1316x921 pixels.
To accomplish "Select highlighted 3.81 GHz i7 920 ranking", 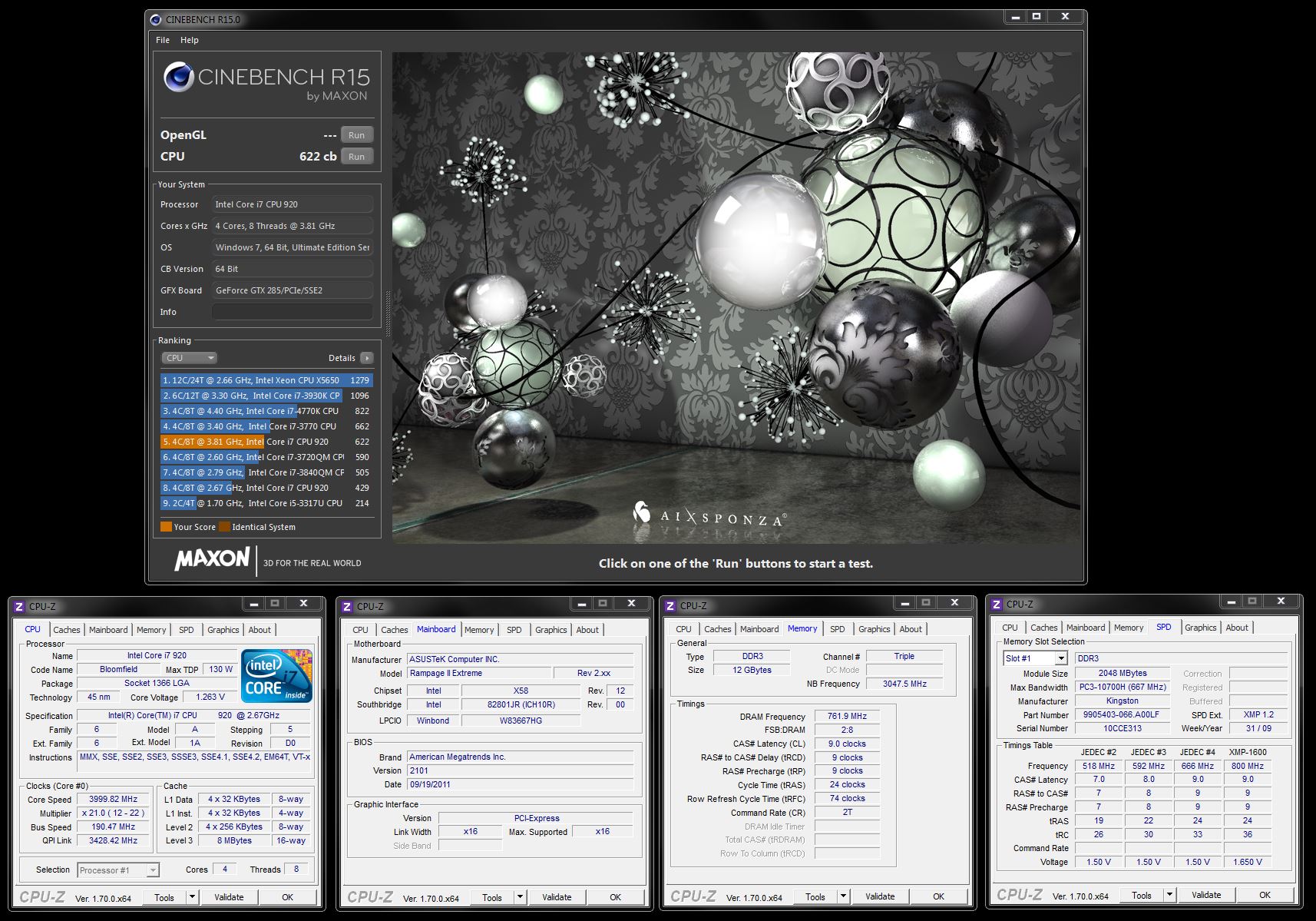I will (x=266, y=442).
